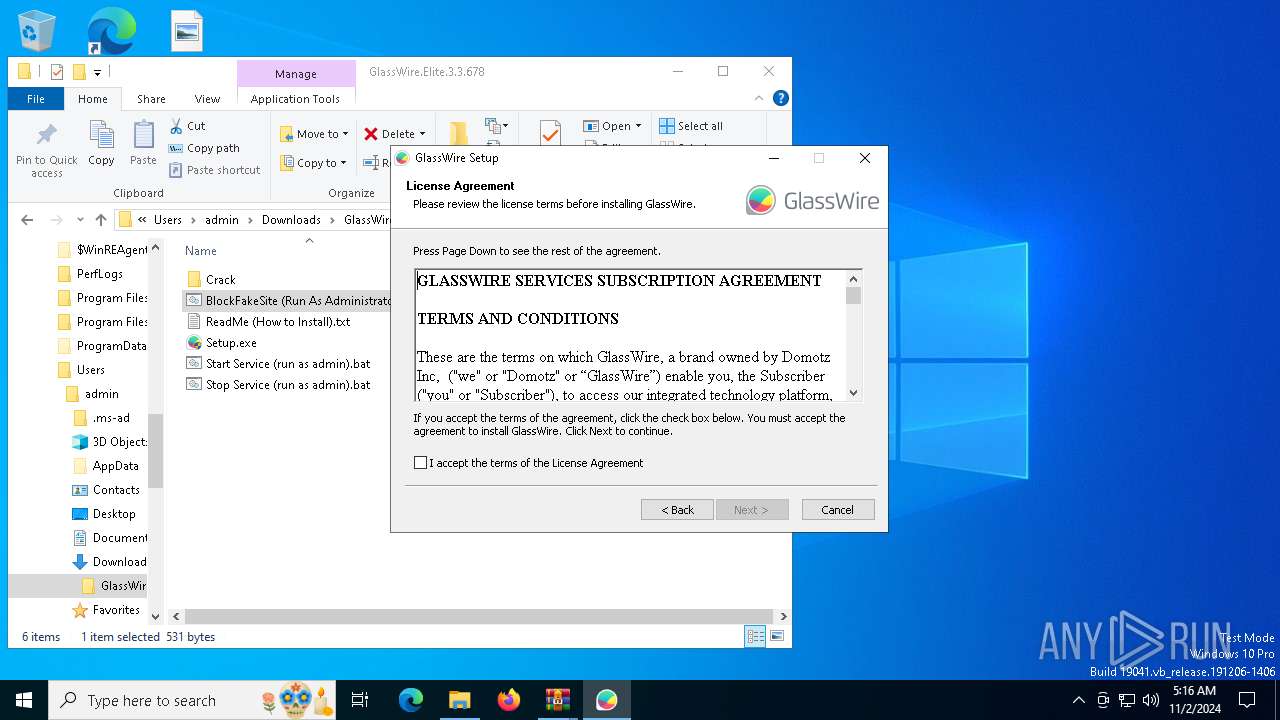Viewport: 1280px width, 720px height.
Task: Click Copy path in the ribbon
Action: click(204, 148)
